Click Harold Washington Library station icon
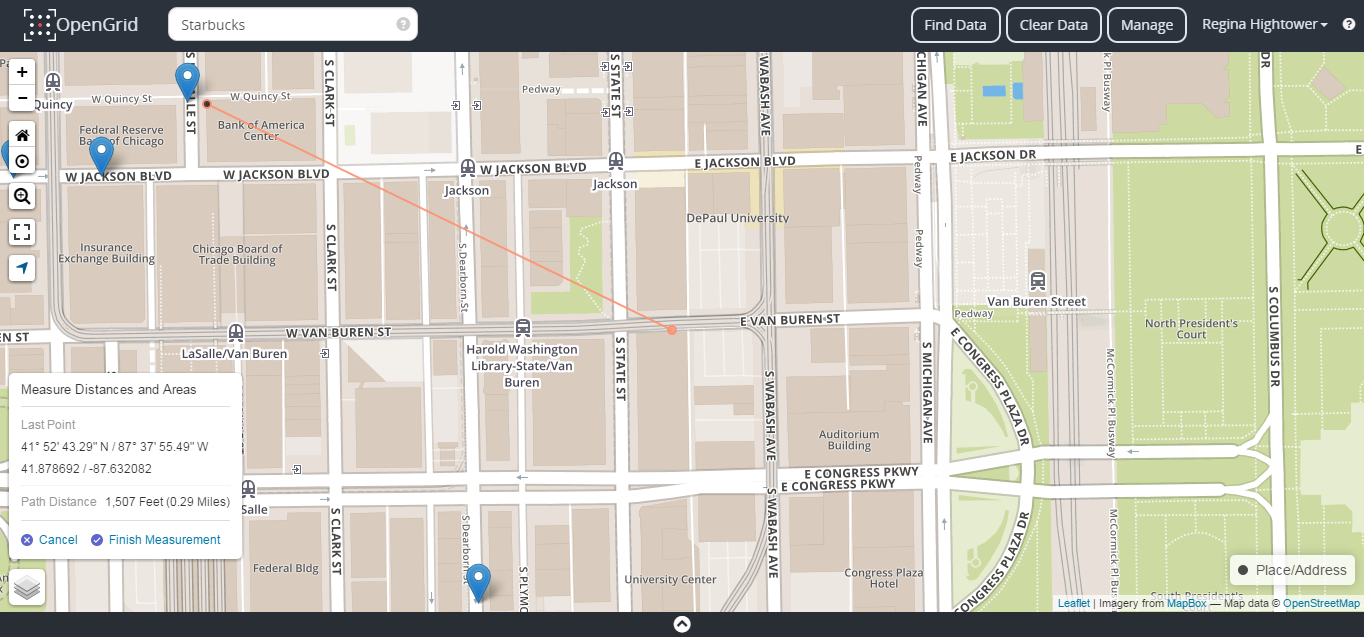The height and width of the screenshot is (637, 1364). tap(522, 327)
